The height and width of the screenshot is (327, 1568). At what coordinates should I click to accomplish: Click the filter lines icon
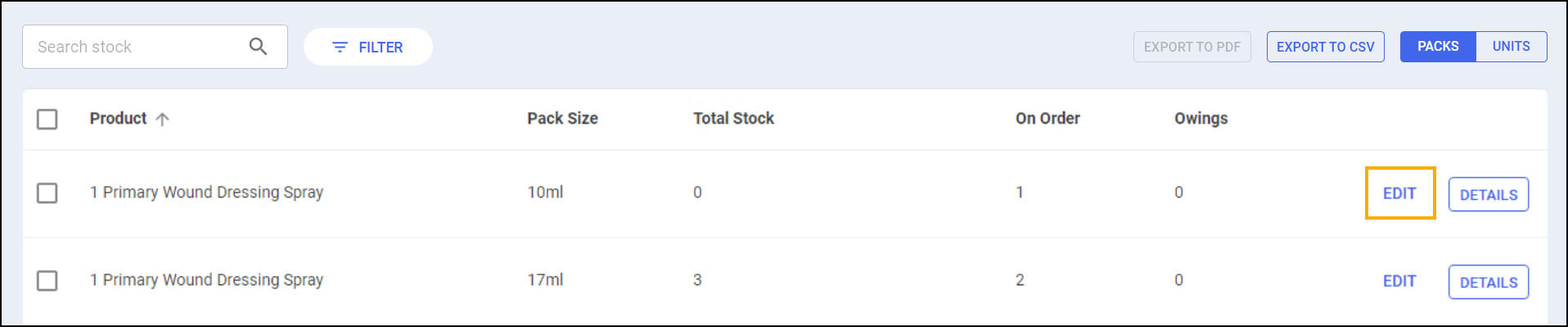coord(340,48)
